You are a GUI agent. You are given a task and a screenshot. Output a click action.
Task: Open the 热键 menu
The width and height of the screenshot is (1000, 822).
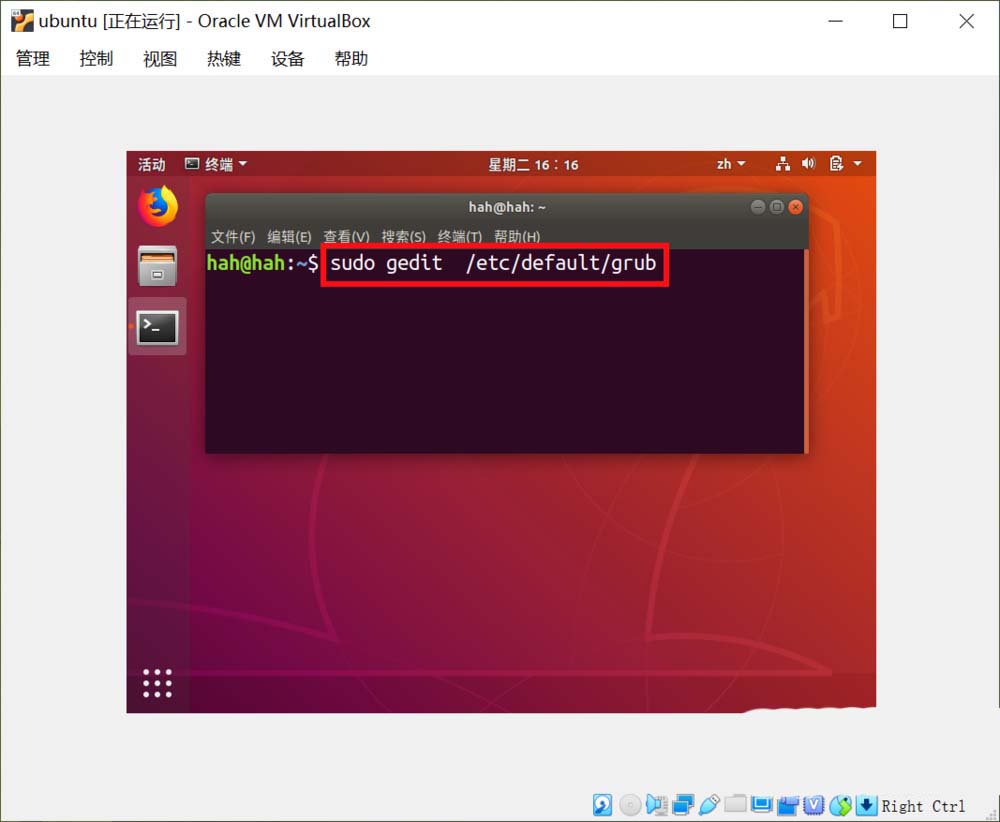click(224, 59)
